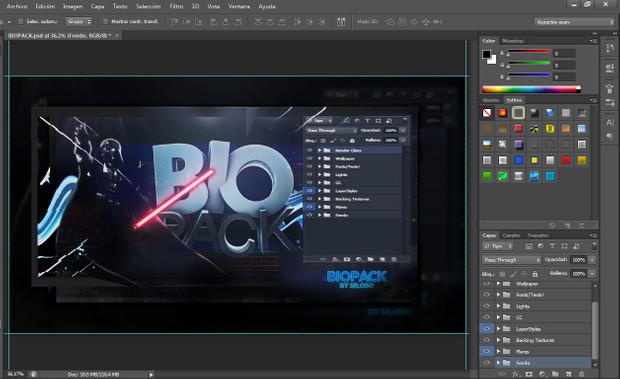Viewport: 620px width, 379px height.
Task: Switch to the Canales tab
Action: (511, 235)
